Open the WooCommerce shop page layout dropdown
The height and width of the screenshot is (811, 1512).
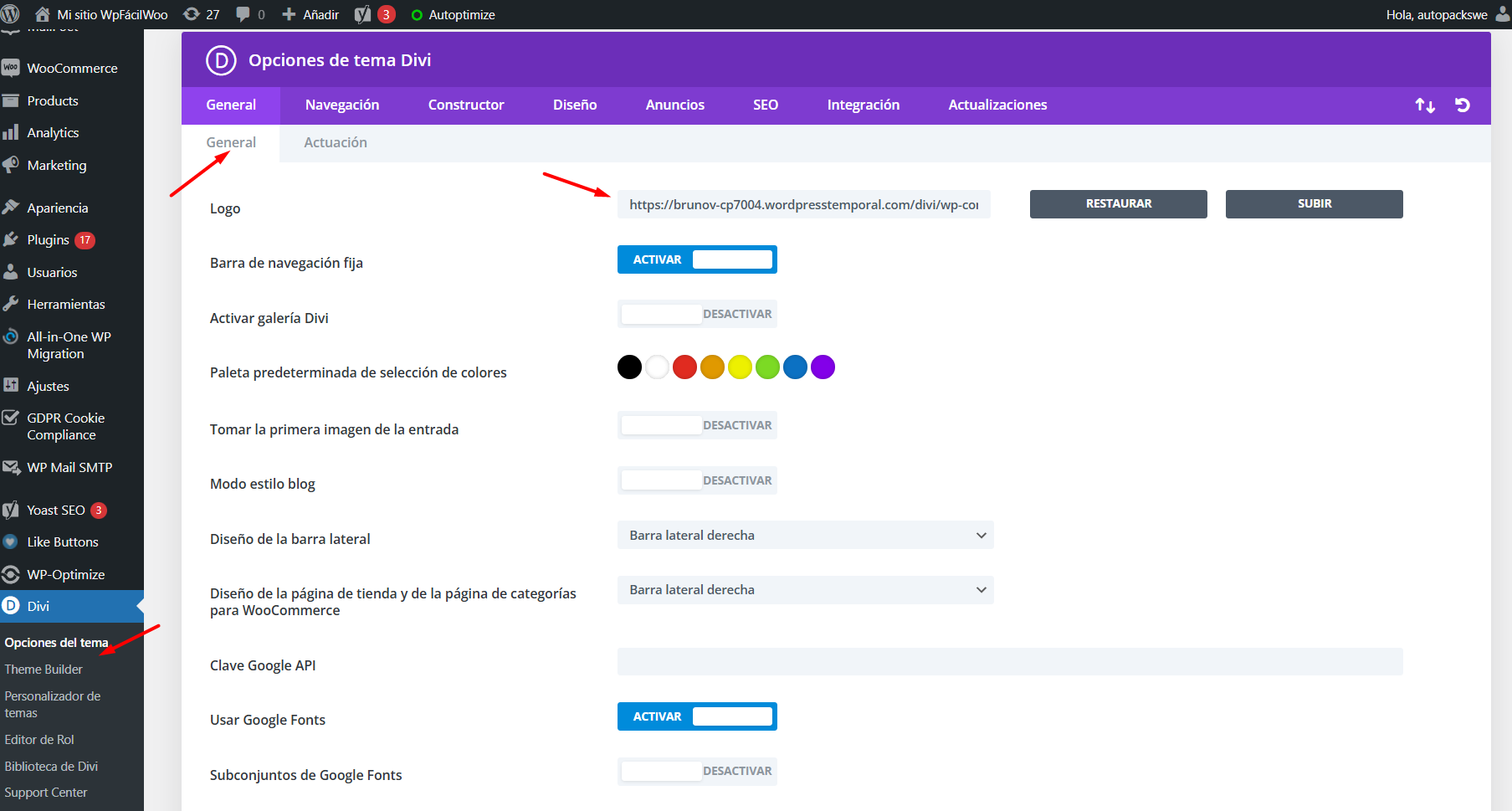coord(805,590)
